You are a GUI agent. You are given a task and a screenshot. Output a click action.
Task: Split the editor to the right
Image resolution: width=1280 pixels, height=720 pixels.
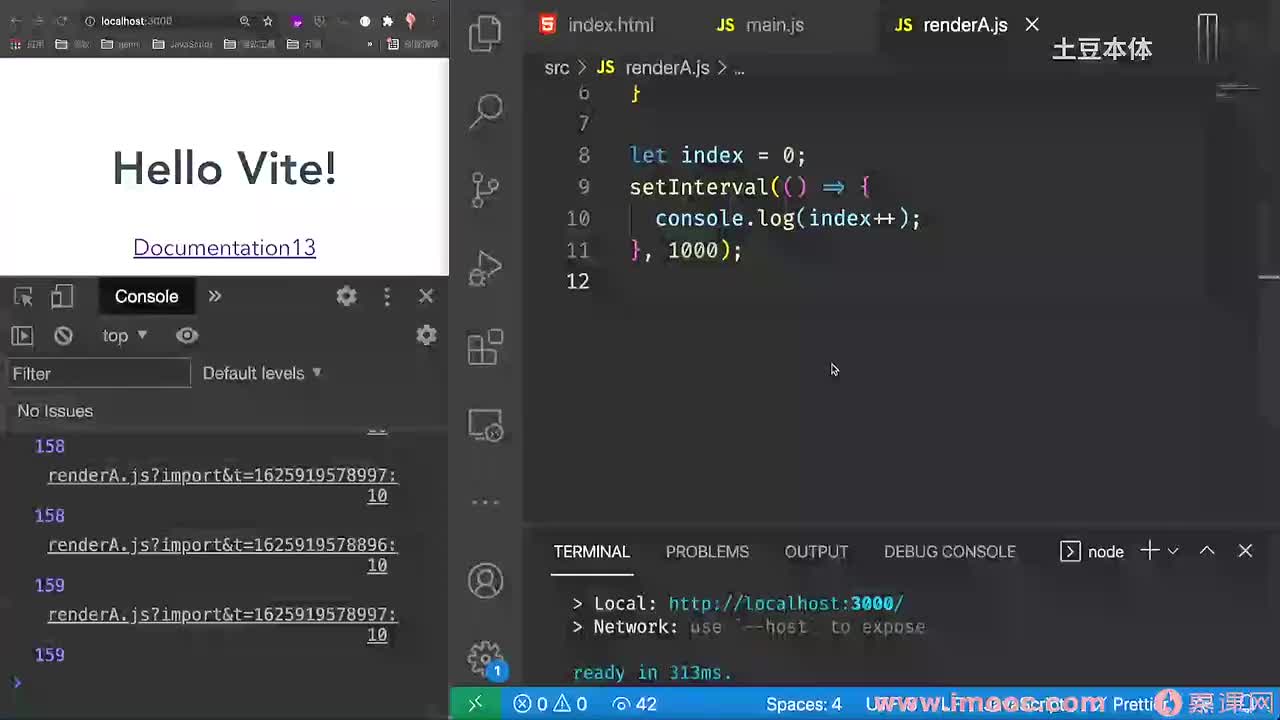pos(1208,38)
